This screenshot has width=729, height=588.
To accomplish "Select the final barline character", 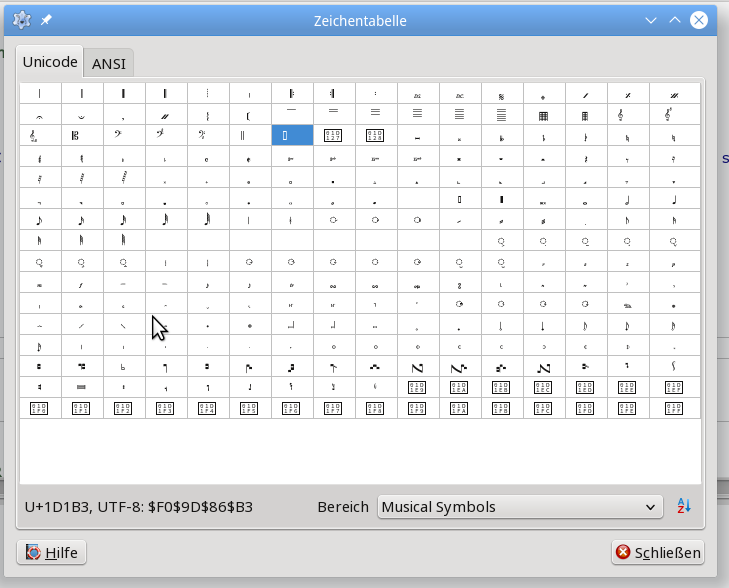I will pos(123,94).
